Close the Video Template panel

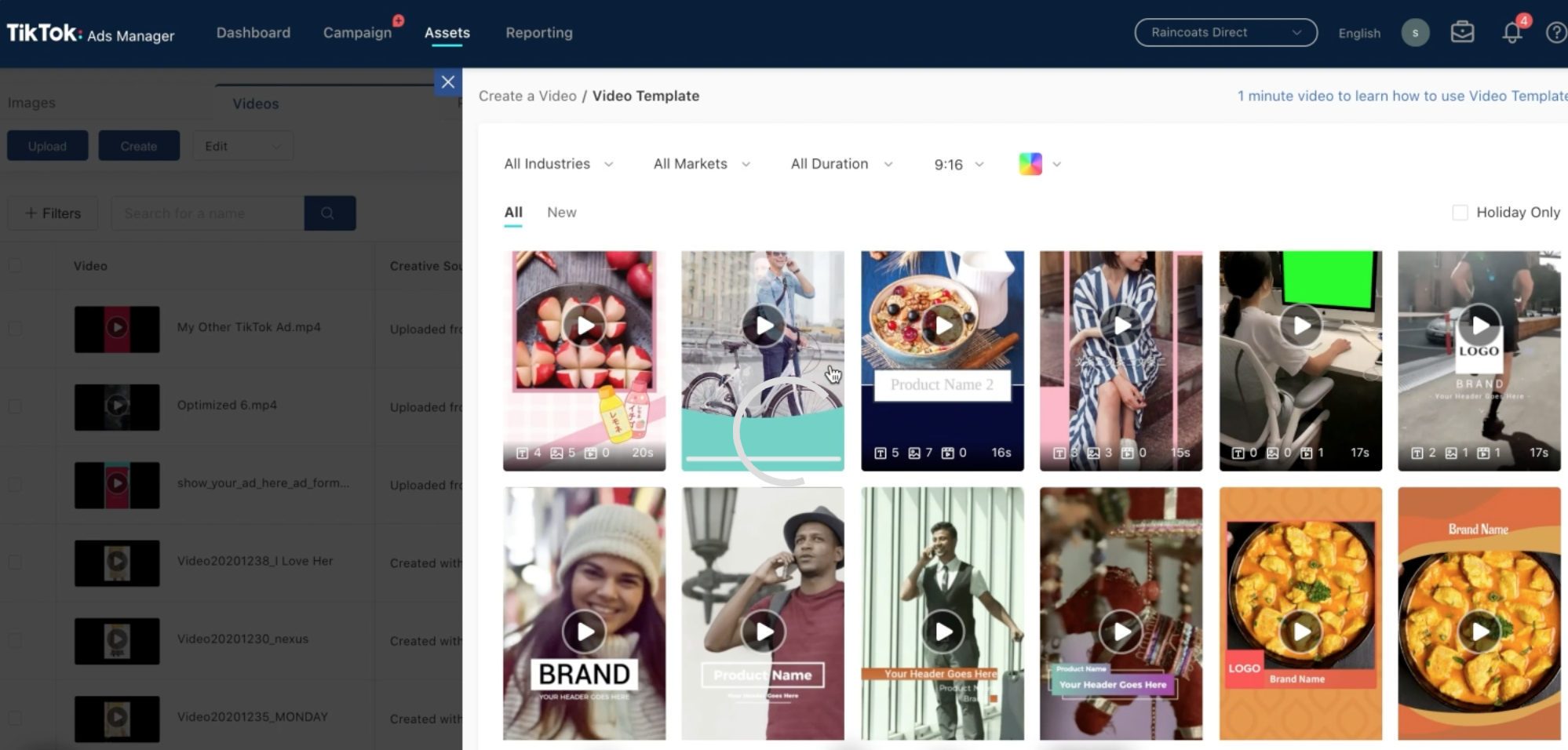pos(448,82)
